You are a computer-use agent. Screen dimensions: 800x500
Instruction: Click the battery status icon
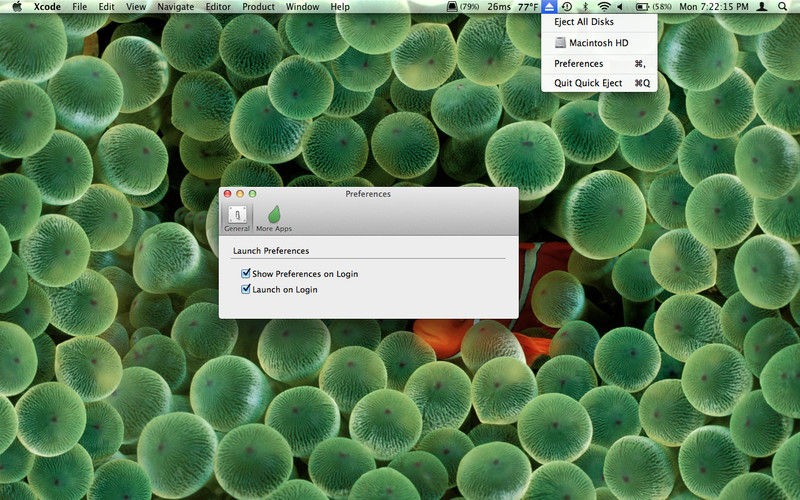654,7
